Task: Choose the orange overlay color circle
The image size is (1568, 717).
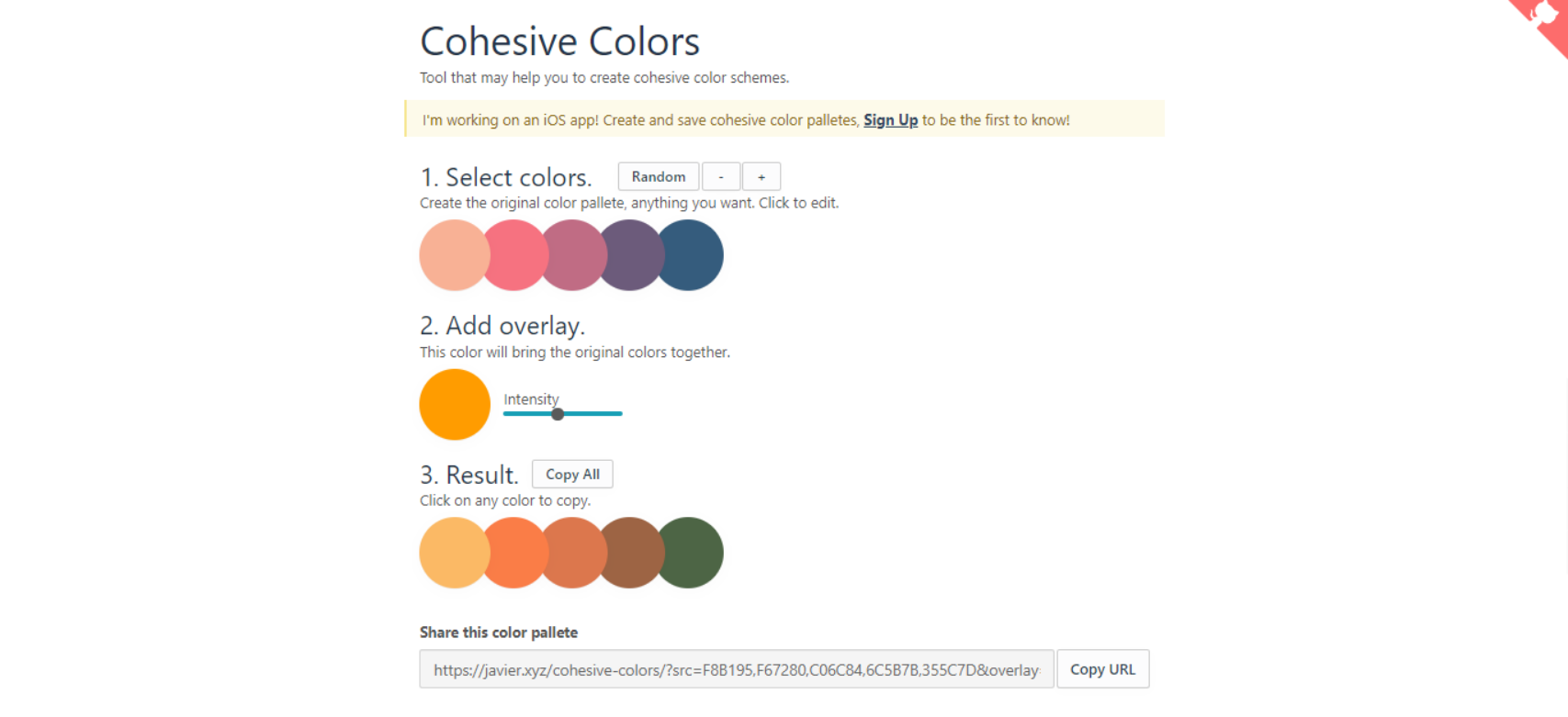Action: pos(455,405)
